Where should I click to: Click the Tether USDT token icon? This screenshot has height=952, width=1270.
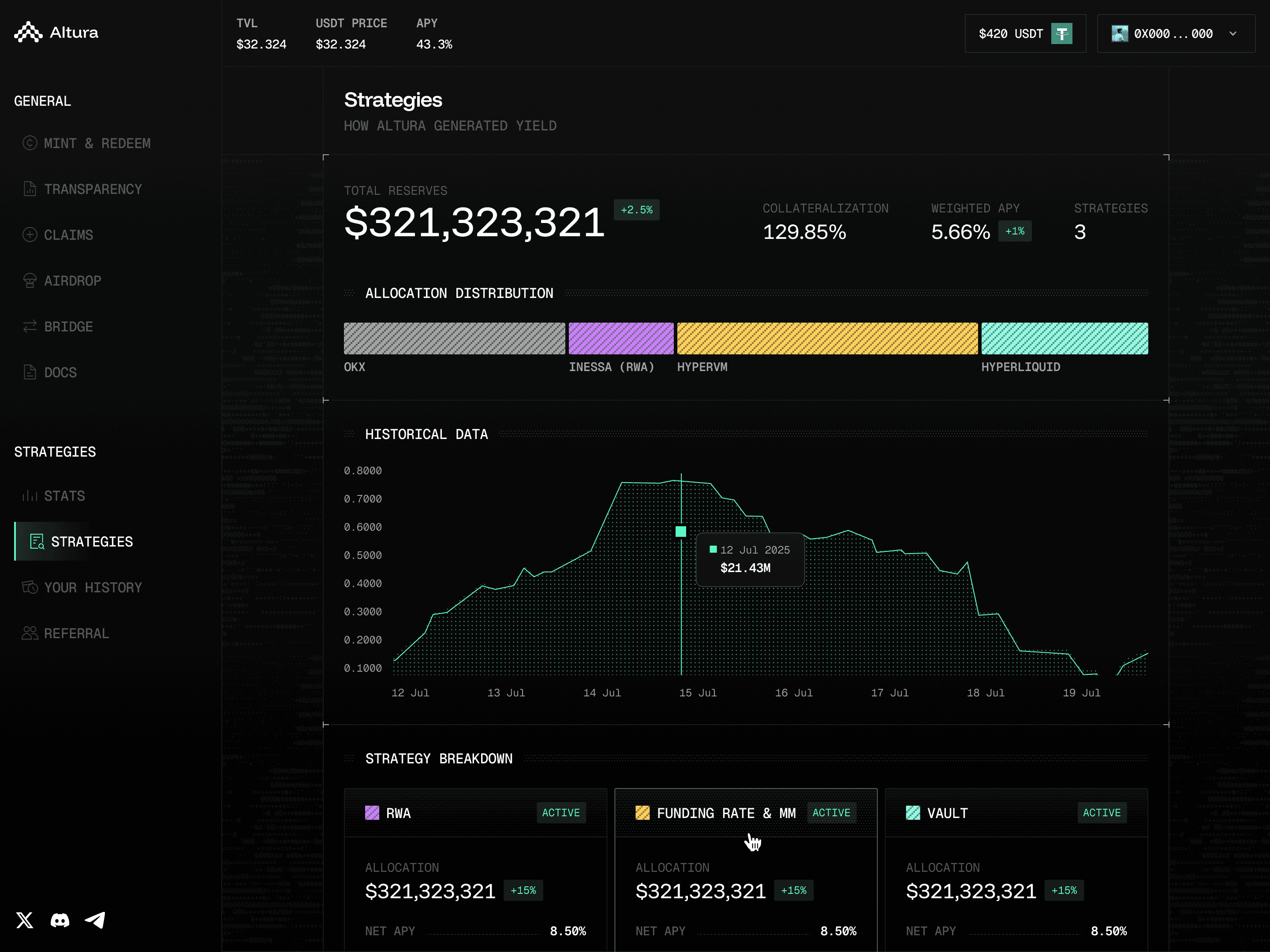pos(1061,34)
